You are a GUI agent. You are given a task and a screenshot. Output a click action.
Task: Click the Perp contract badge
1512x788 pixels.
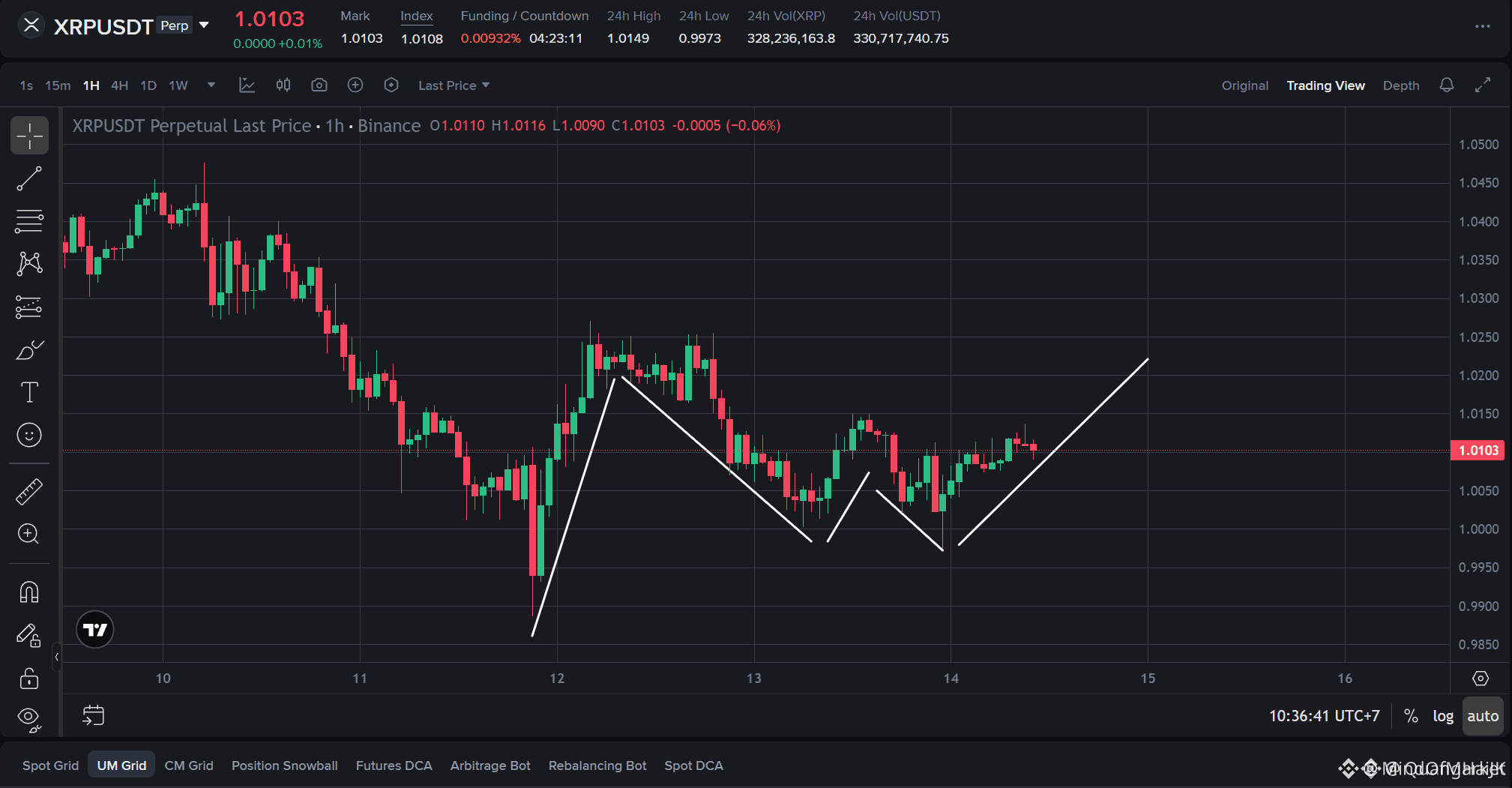(x=175, y=25)
